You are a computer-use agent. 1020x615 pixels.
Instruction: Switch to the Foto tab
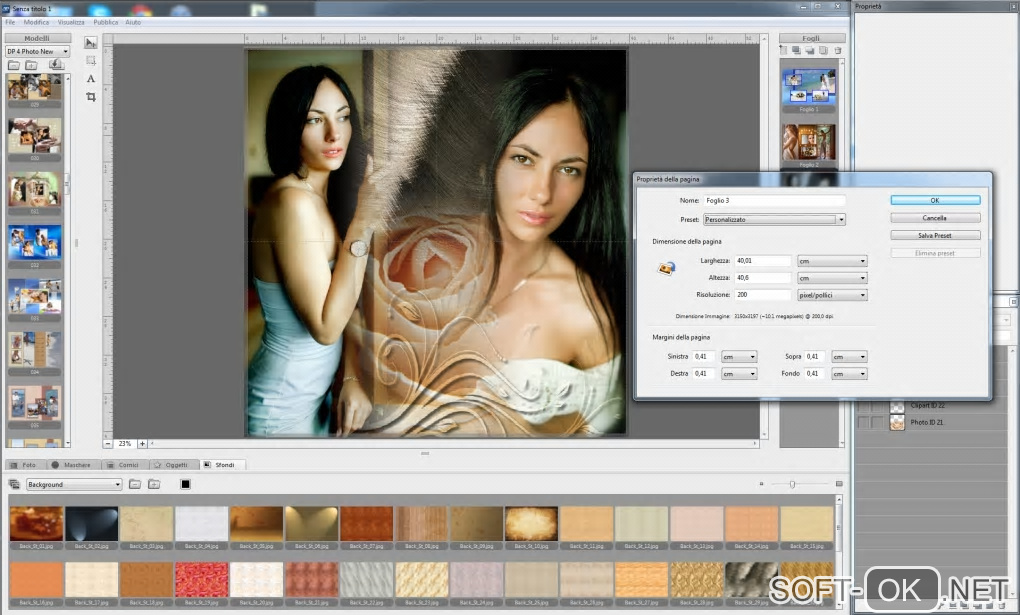[x=24, y=465]
